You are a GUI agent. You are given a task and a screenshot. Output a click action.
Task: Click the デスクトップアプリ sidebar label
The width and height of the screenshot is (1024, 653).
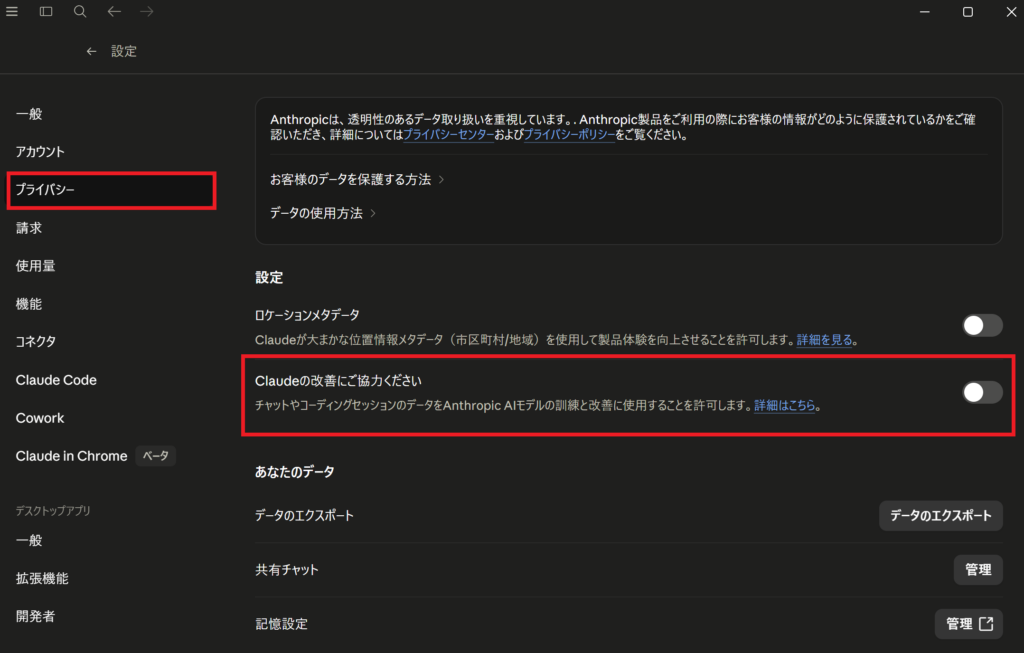53,511
